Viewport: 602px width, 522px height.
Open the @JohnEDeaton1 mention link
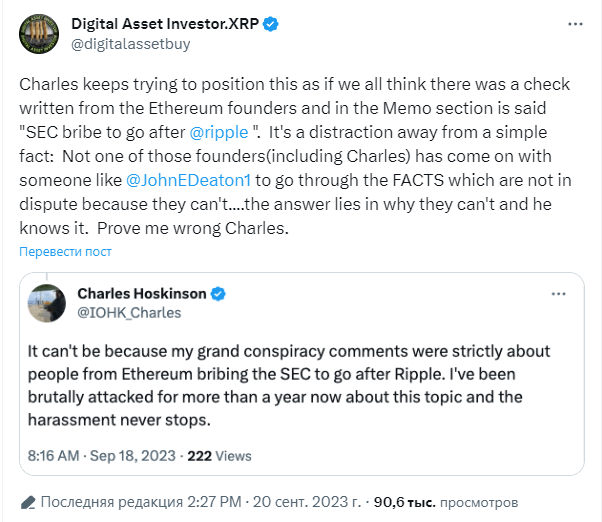pyautogui.click(x=189, y=180)
